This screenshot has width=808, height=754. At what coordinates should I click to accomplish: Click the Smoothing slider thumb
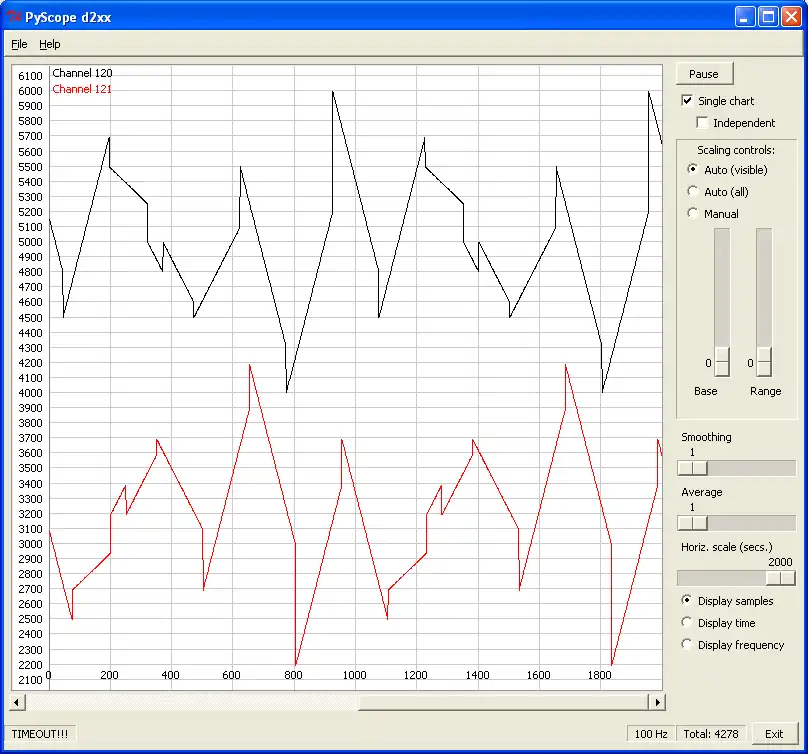692,468
